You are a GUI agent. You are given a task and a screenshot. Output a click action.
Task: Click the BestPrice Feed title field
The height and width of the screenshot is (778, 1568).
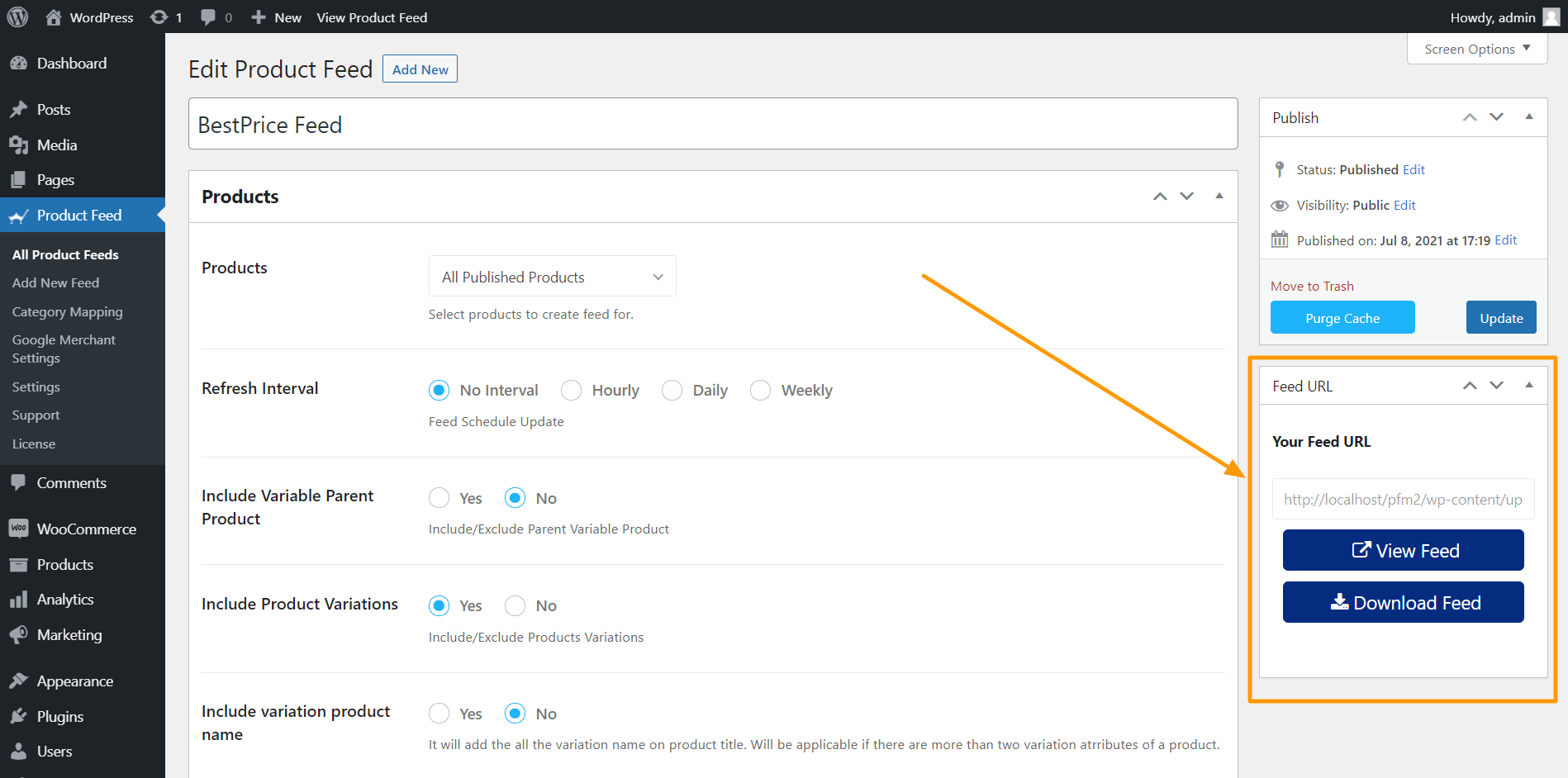(713, 124)
